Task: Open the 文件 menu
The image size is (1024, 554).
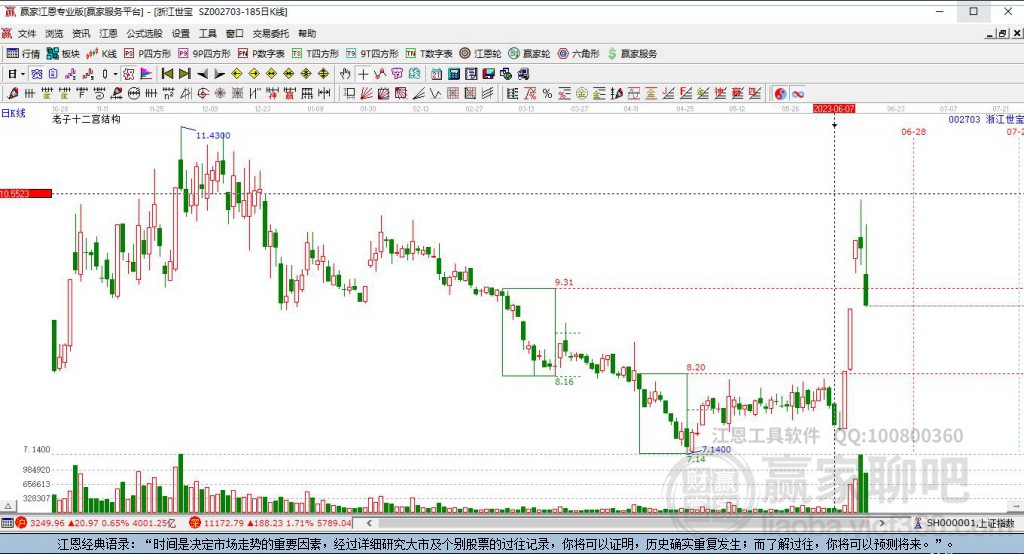Action: pyautogui.click(x=27, y=33)
